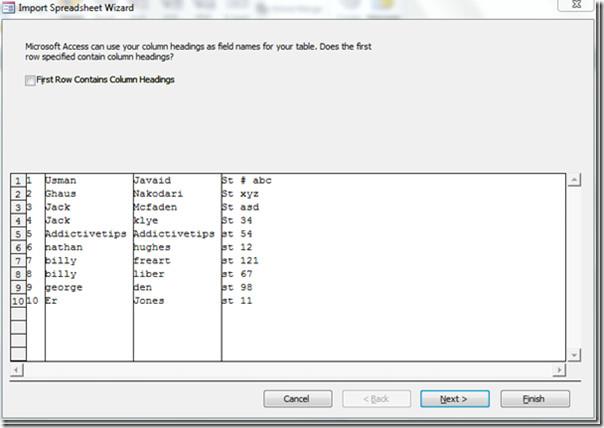
Task: Click the cell containing st 54
Action: click(393, 234)
